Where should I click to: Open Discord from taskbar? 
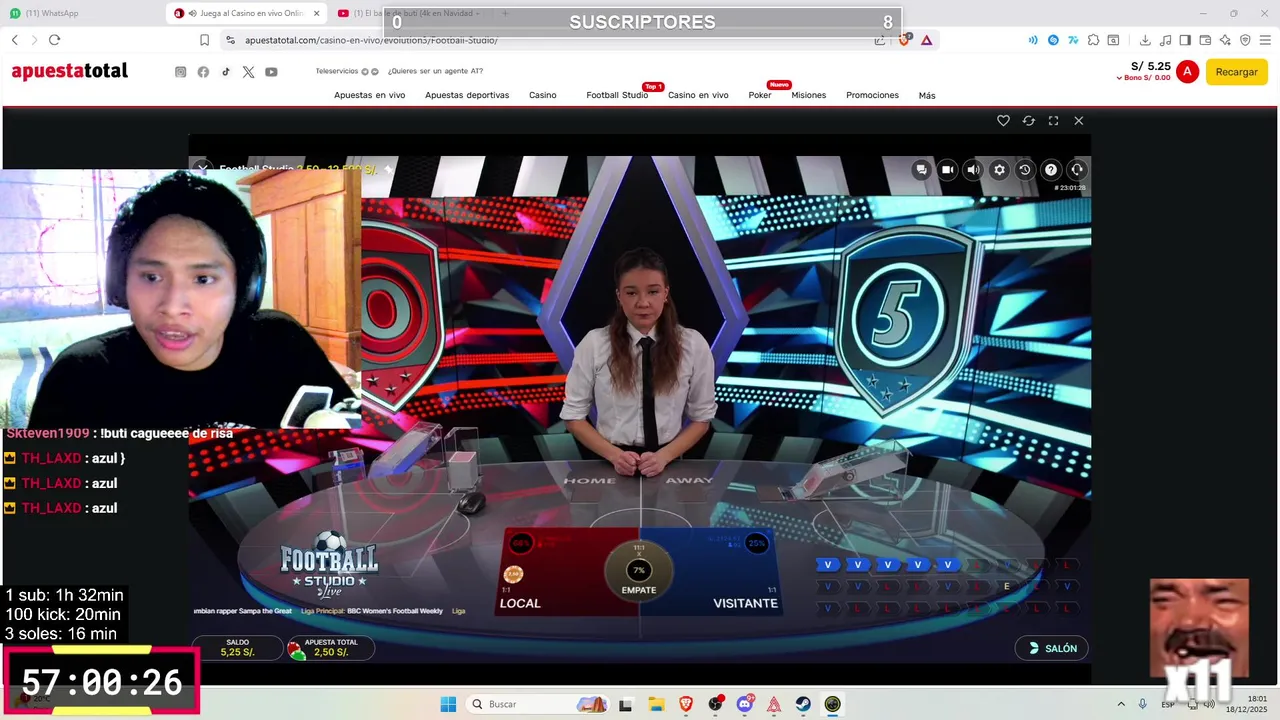click(x=744, y=704)
